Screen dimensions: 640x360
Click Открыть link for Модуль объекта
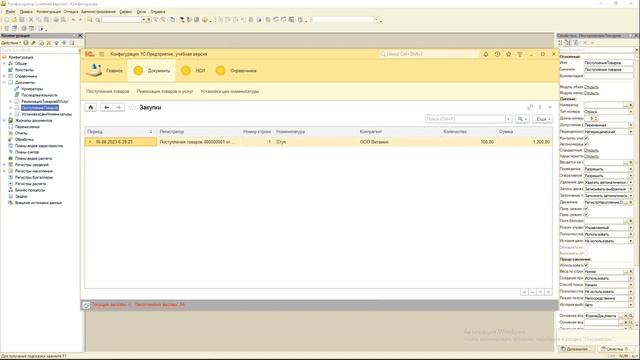[591, 87]
